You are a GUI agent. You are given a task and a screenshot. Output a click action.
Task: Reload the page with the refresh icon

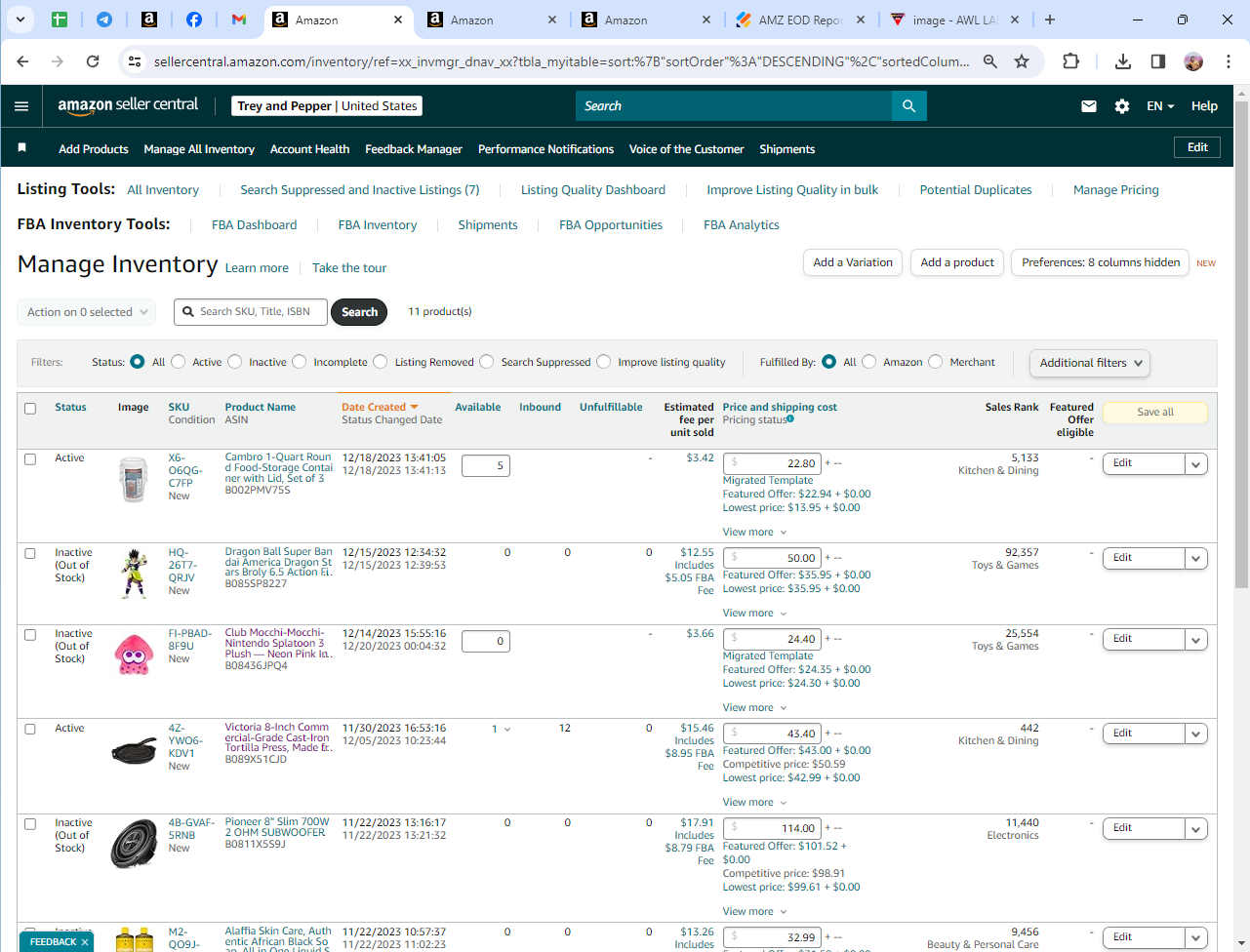(x=93, y=61)
